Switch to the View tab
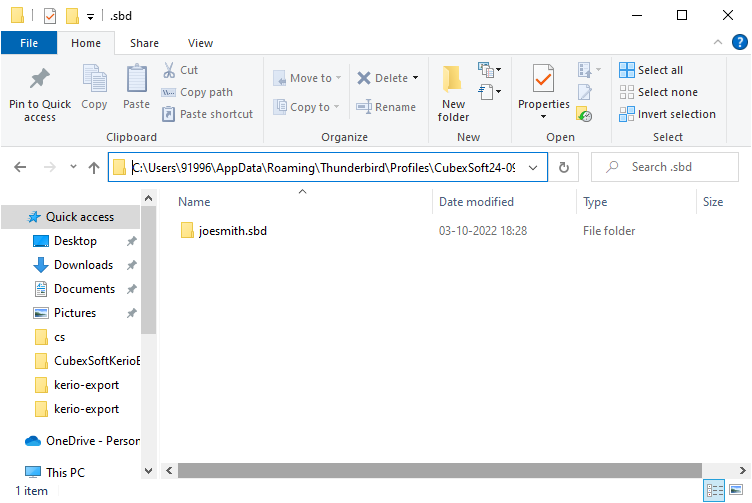The width and height of the screenshot is (752, 503). click(200, 43)
